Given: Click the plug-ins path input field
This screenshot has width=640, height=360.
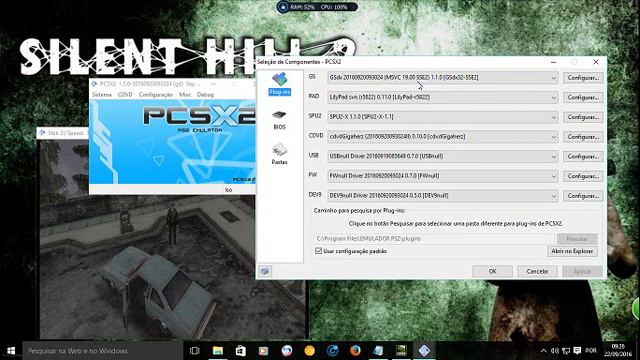Looking at the screenshot, I should point(433,238).
